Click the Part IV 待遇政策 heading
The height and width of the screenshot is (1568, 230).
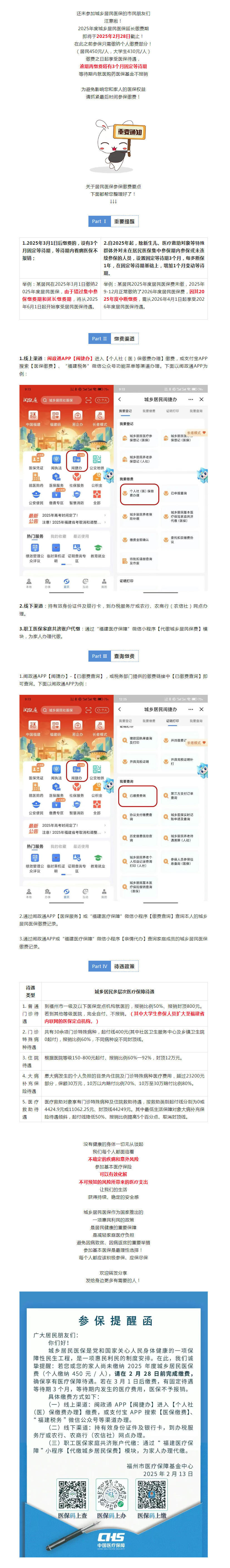tap(113, 966)
